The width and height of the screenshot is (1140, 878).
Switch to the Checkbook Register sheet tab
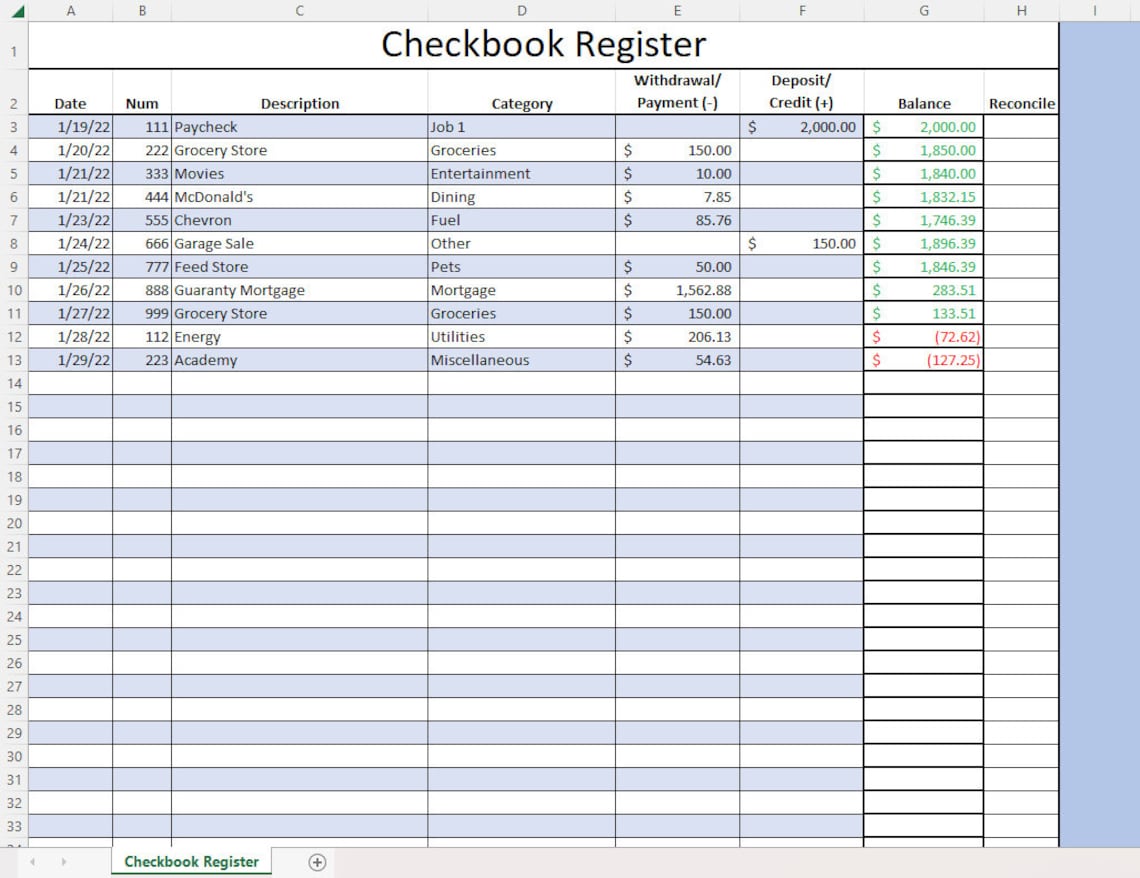(190, 861)
